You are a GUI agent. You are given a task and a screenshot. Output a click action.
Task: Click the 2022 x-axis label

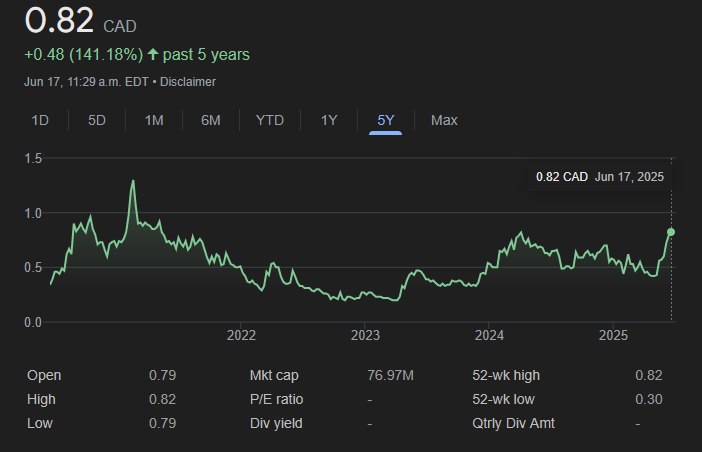(241, 335)
